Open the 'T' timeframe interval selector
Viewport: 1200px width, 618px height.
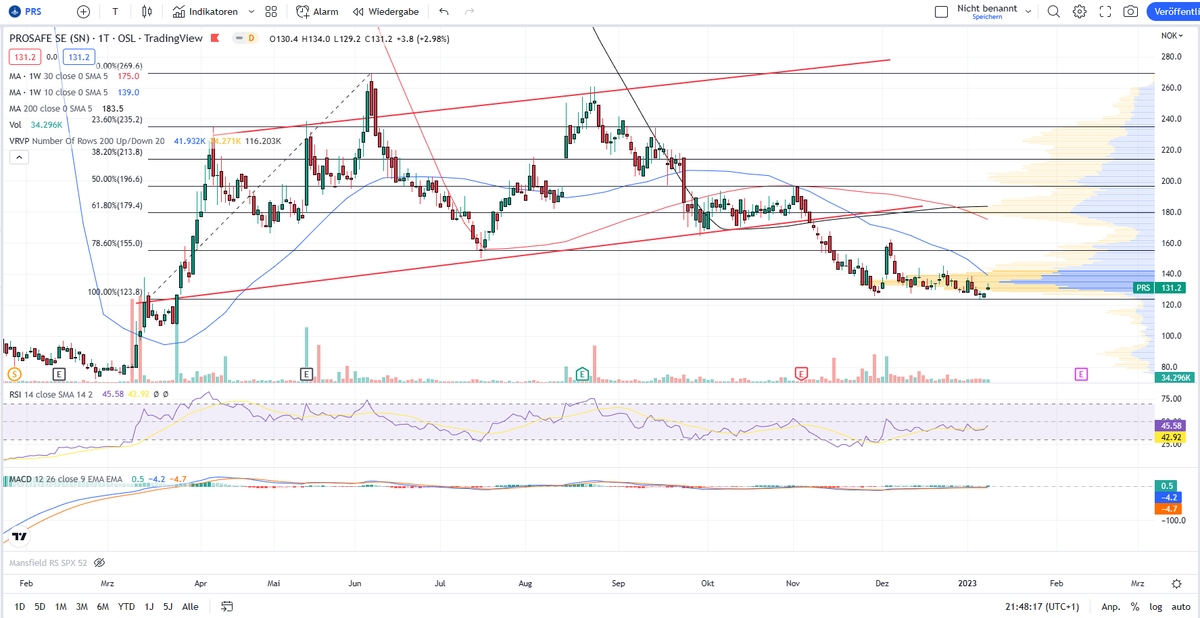click(x=115, y=12)
